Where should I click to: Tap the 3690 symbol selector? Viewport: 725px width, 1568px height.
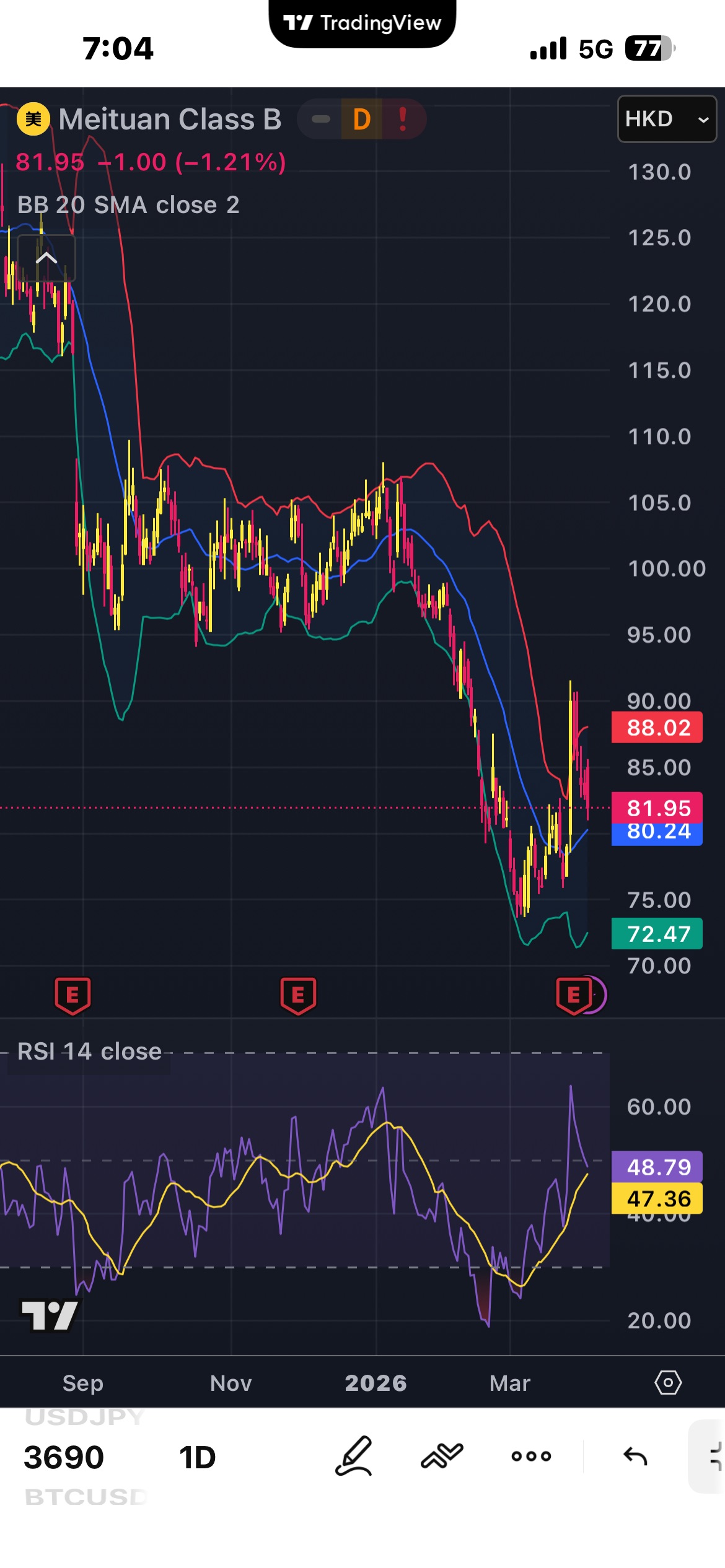(64, 1457)
